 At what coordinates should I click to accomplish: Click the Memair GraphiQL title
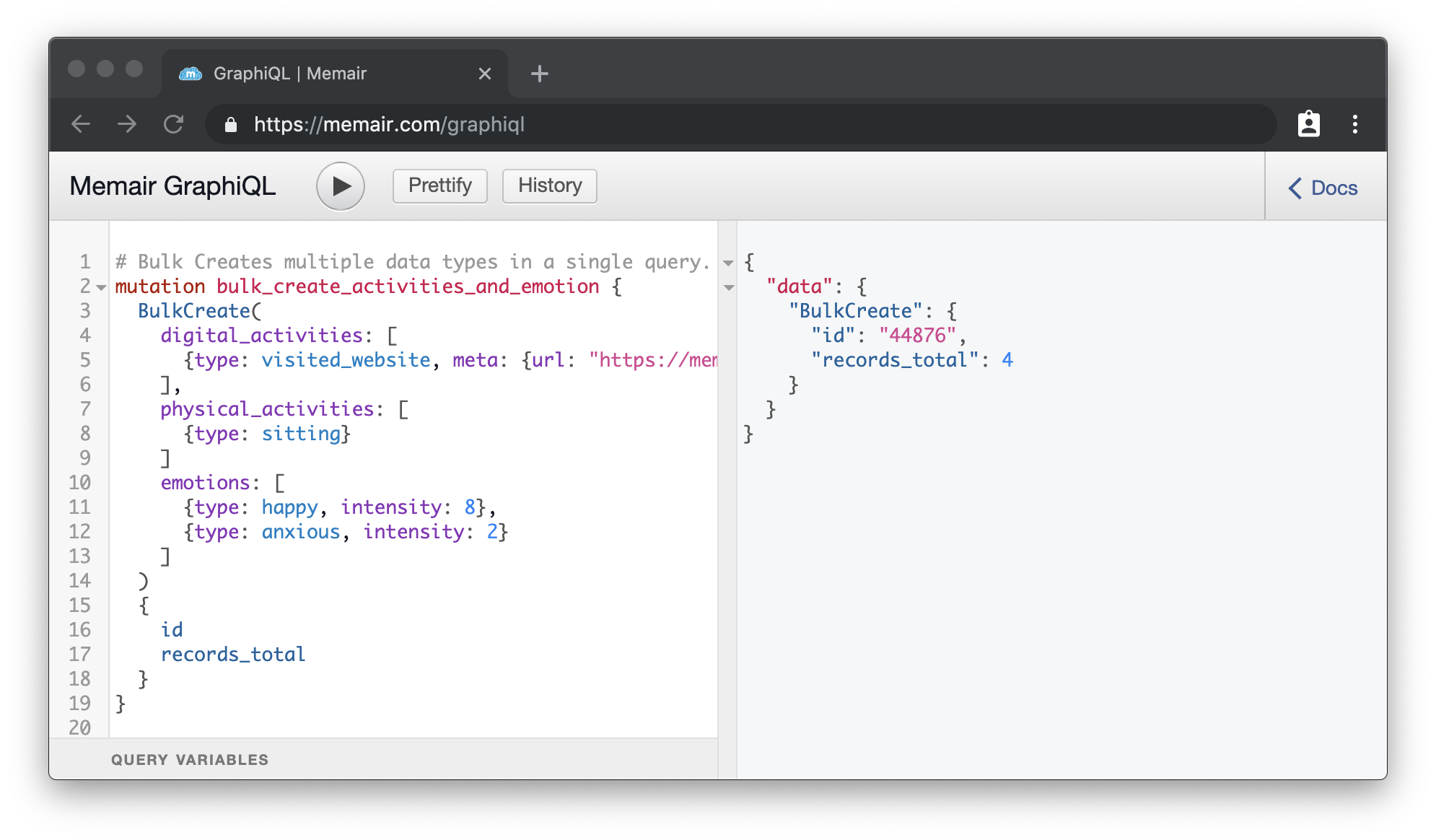coord(173,186)
